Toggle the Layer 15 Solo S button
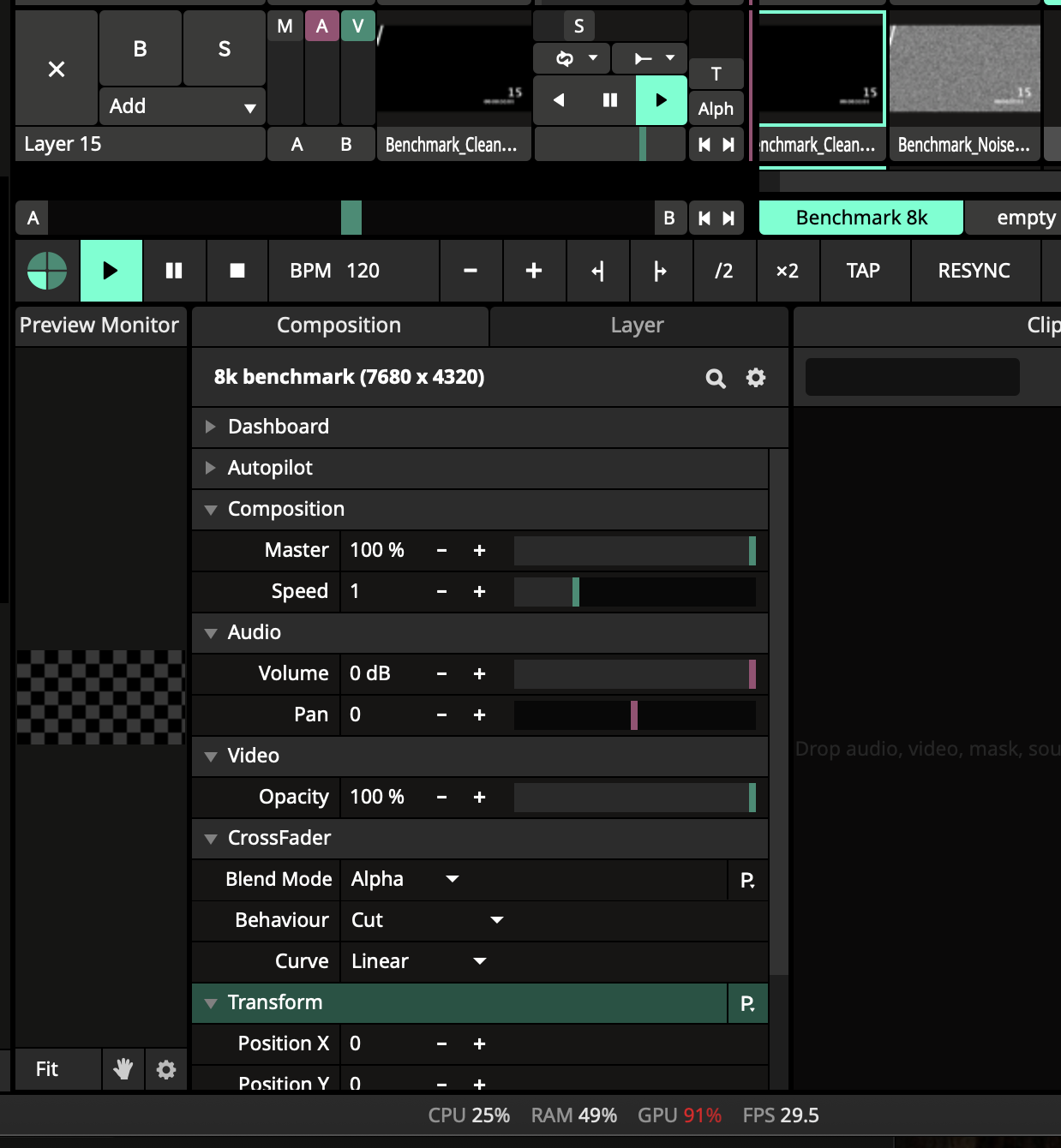The width and height of the screenshot is (1061, 1148). tap(224, 49)
